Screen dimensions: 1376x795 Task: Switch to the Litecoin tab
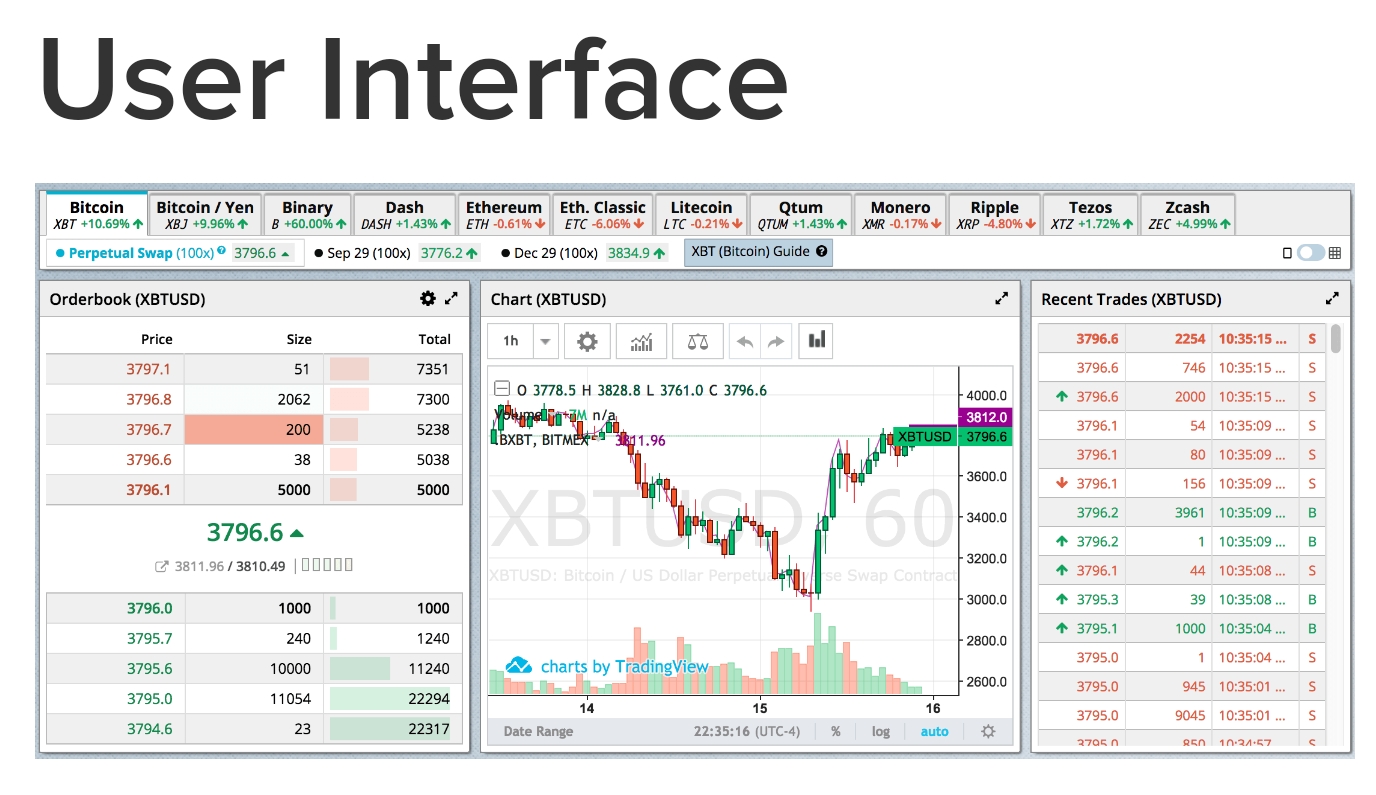701,215
